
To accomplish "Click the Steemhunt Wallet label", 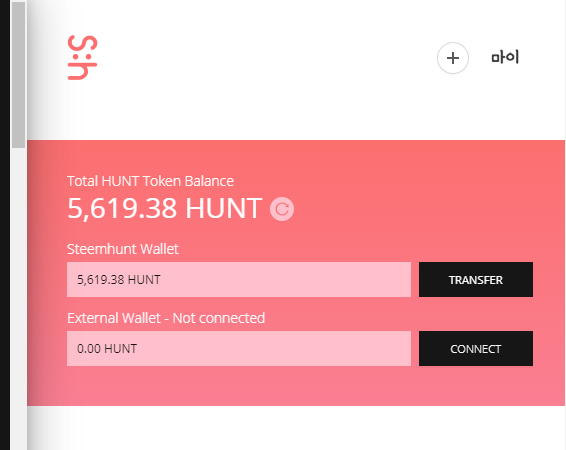I will [123, 249].
